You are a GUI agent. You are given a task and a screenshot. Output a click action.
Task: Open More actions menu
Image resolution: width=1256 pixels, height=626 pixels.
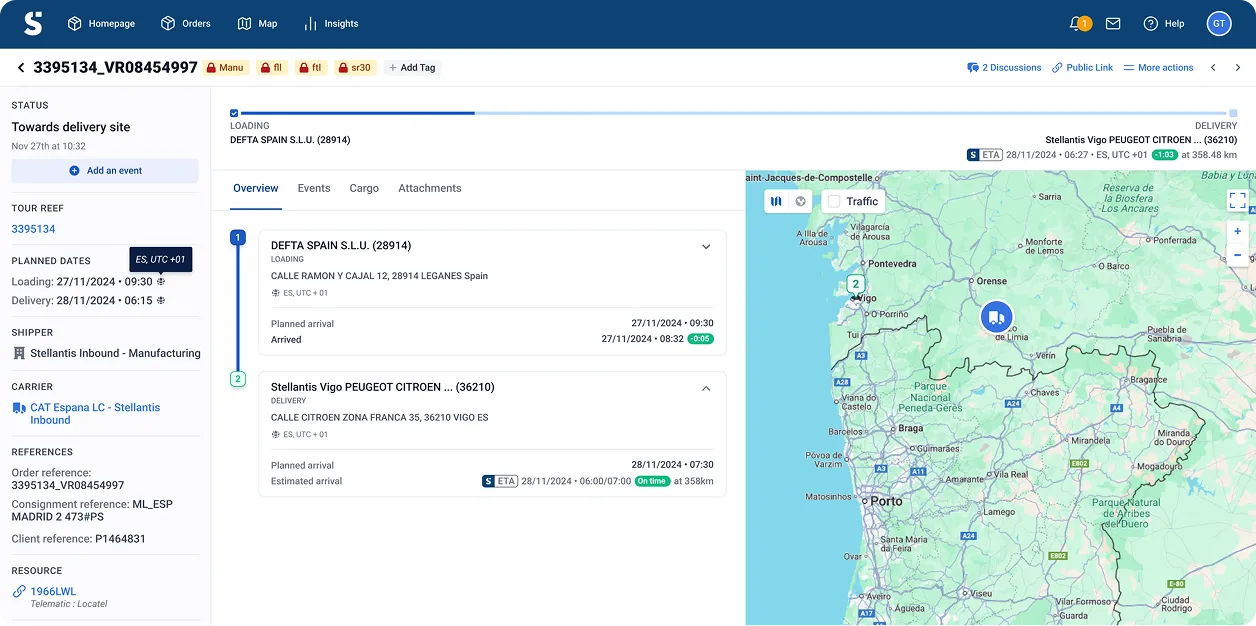[1158, 68]
